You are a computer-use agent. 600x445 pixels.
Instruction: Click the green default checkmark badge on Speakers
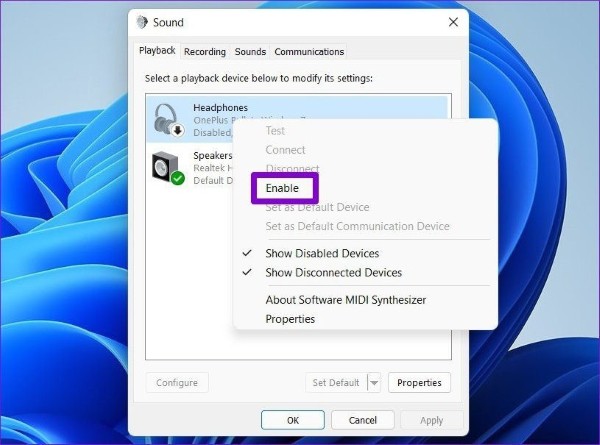pyautogui.click(x=176, y=178)
